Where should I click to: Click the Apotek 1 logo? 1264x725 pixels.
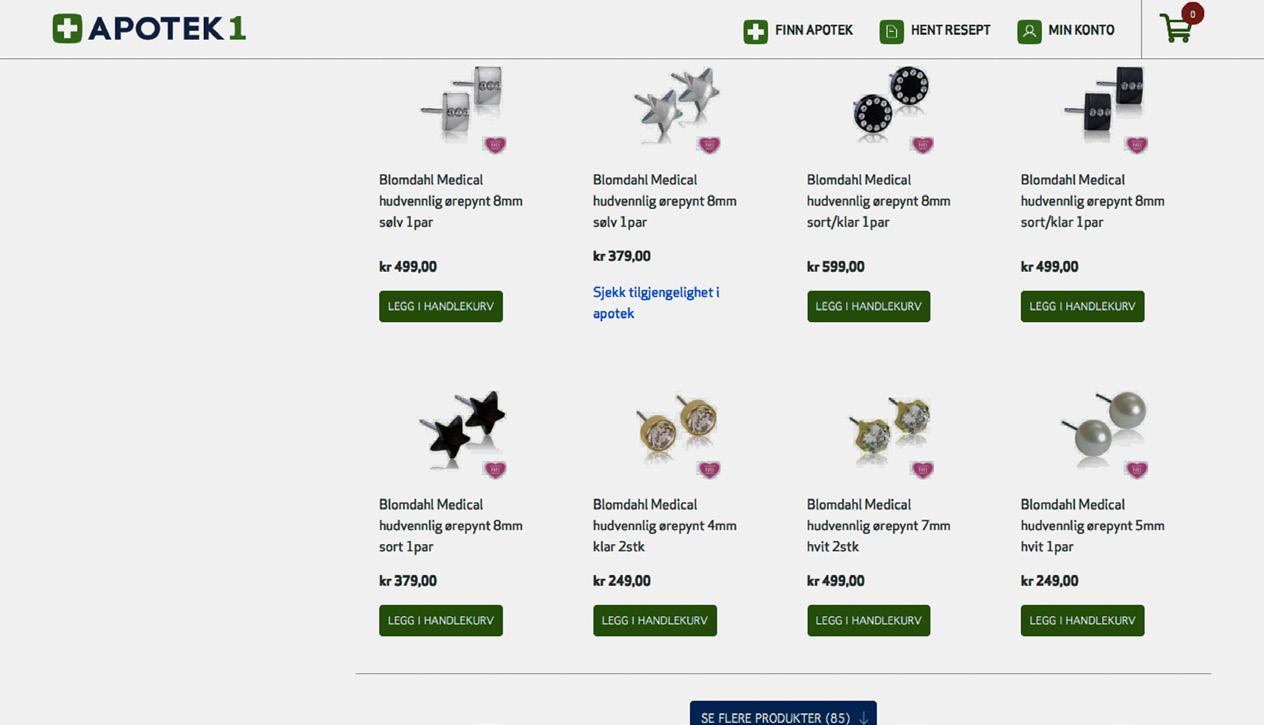[x=149, y=29]
